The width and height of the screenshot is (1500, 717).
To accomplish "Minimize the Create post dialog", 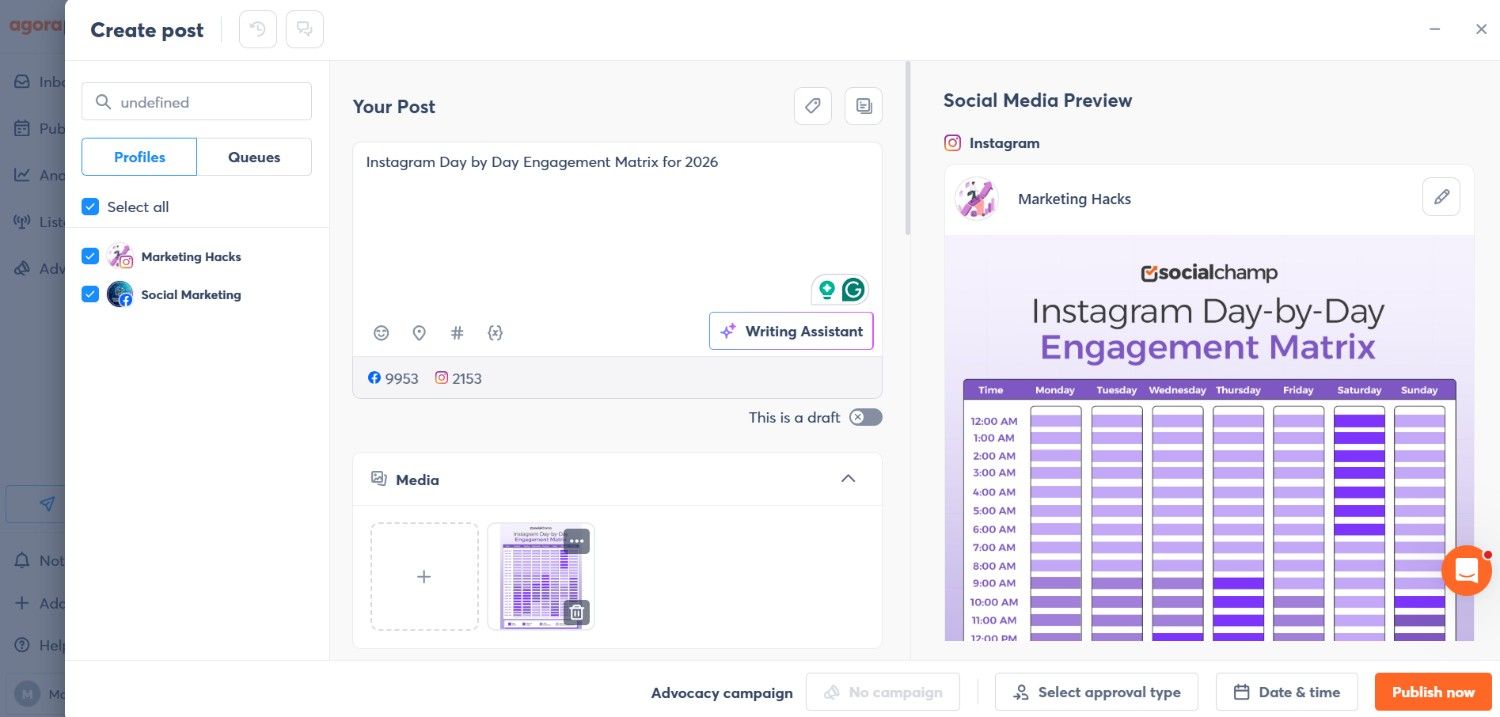I will coord(1435,29).
